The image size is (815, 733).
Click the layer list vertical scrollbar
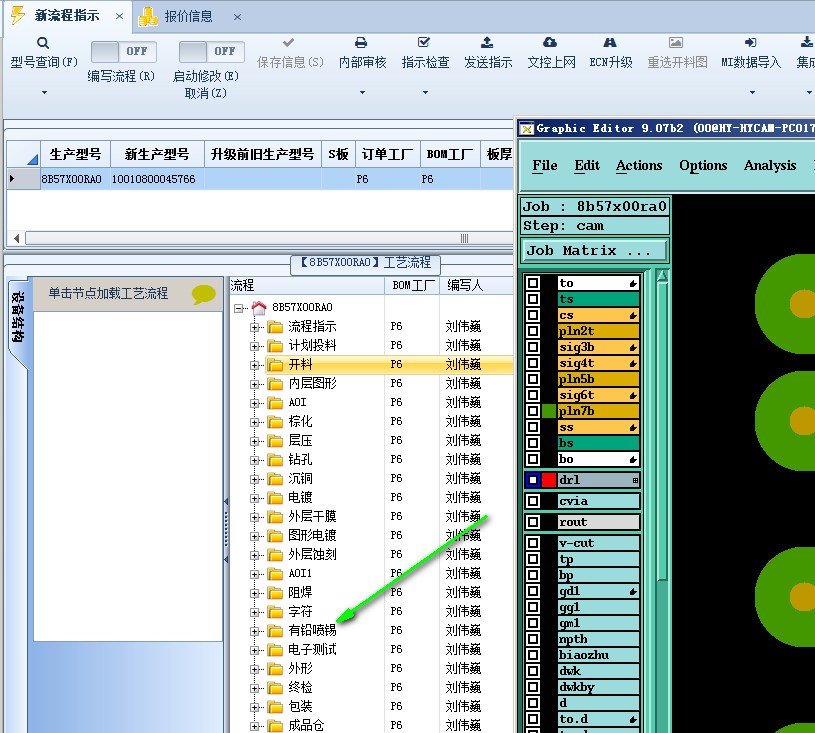coord(662,431)
